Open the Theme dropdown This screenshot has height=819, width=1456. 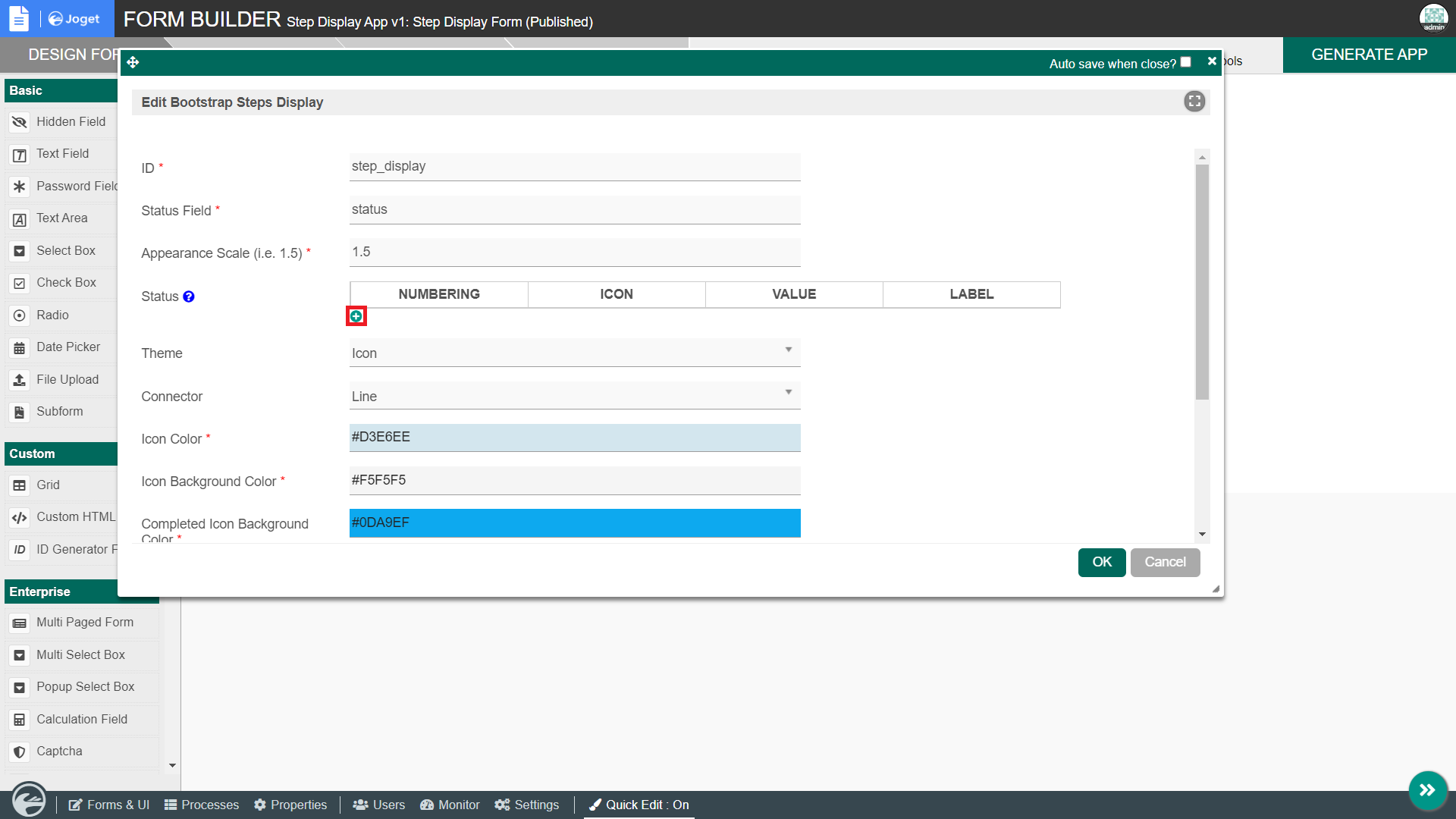pos(574,353)
